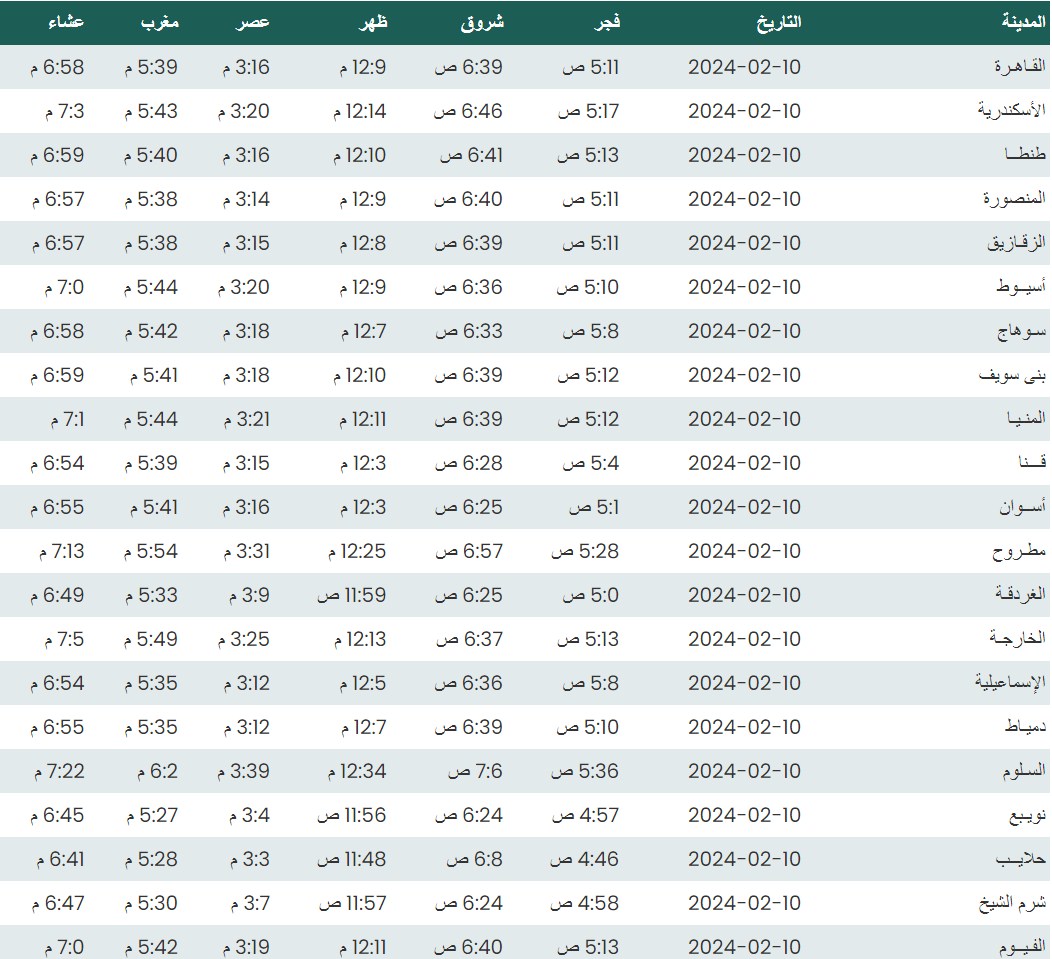
Task: Click the التاريخ column header
Action: (x=776, y=21)
